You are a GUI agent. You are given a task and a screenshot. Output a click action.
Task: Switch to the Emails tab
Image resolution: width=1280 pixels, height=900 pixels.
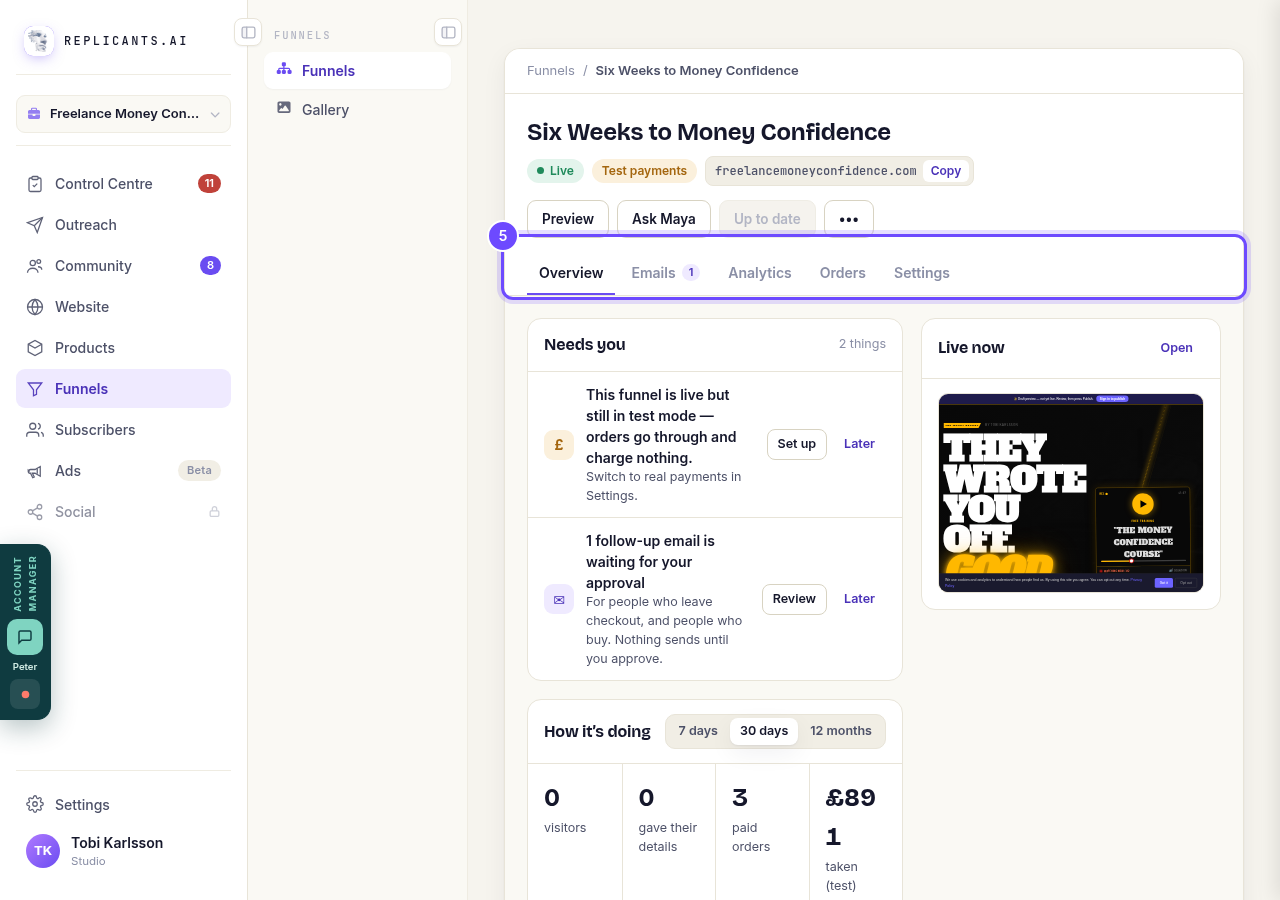[665, 273]
